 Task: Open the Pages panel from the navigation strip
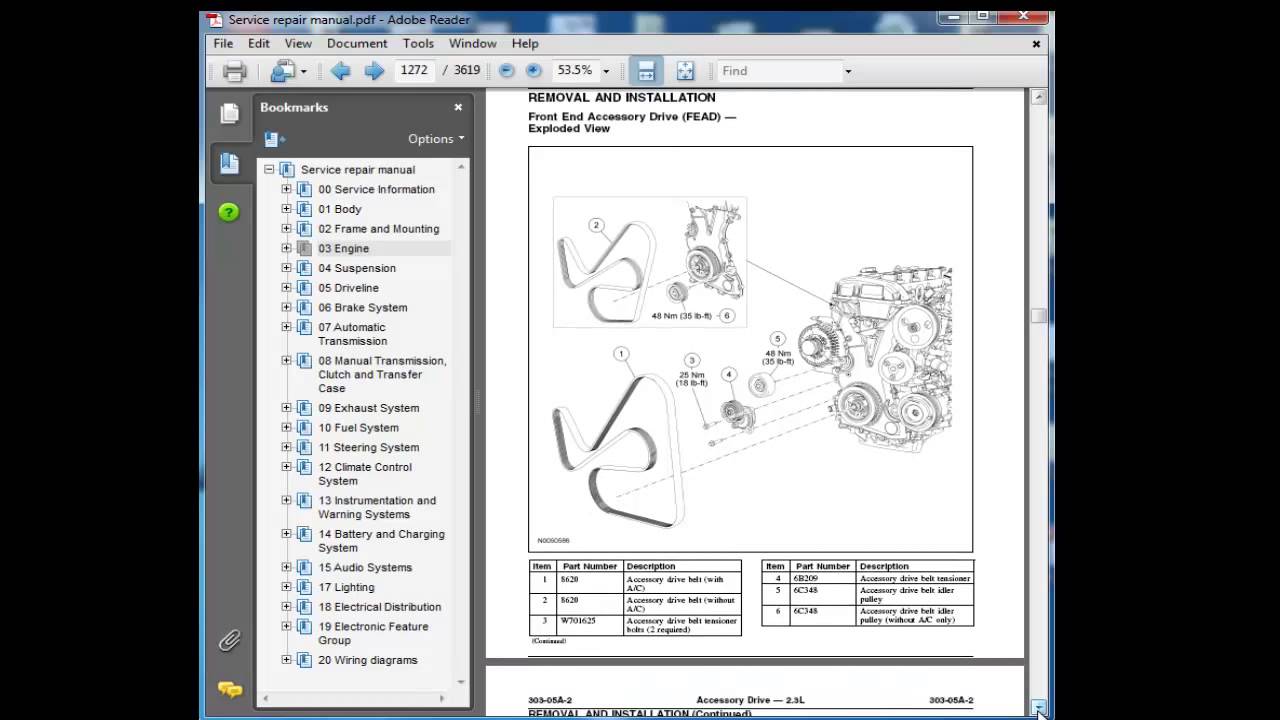pyautogui.click(x=229, y=113)
